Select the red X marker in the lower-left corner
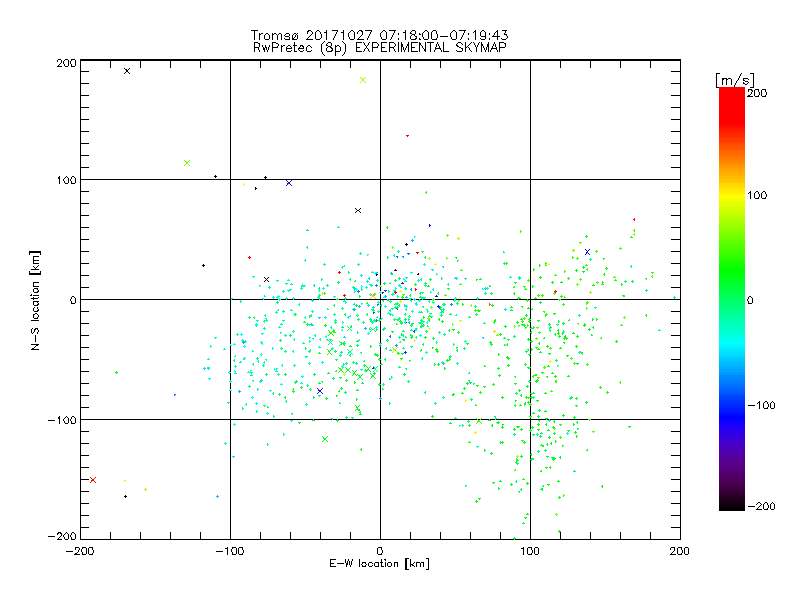800x600 pixels. [x=93, y=480]
